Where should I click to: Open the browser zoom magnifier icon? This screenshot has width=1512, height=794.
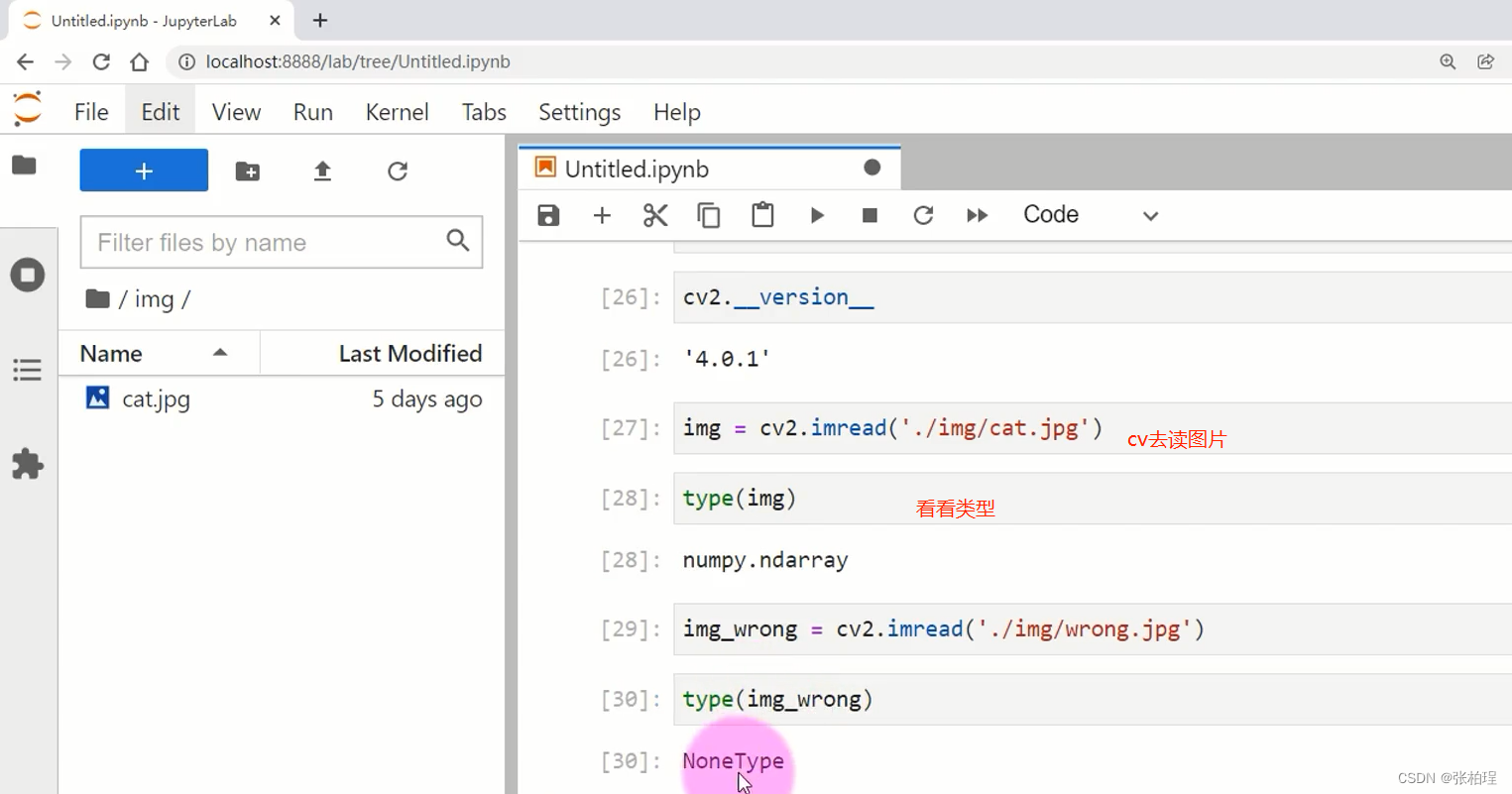tap(1448, 61)
